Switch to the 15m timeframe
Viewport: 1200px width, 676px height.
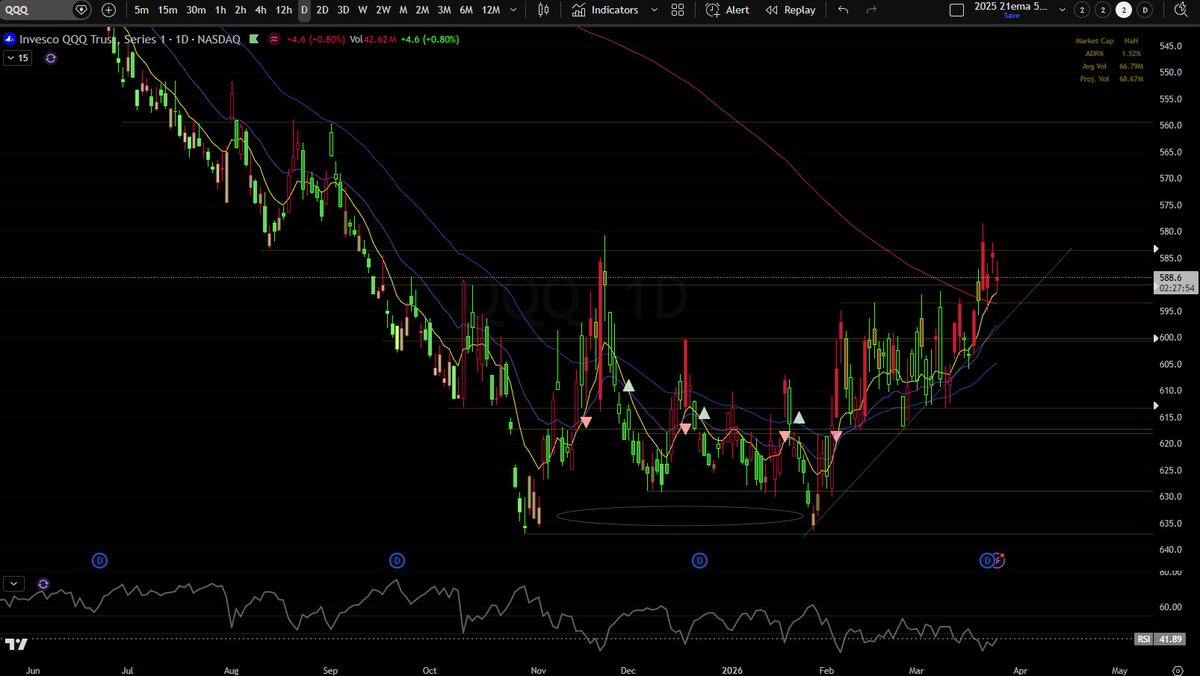(168, 10)
